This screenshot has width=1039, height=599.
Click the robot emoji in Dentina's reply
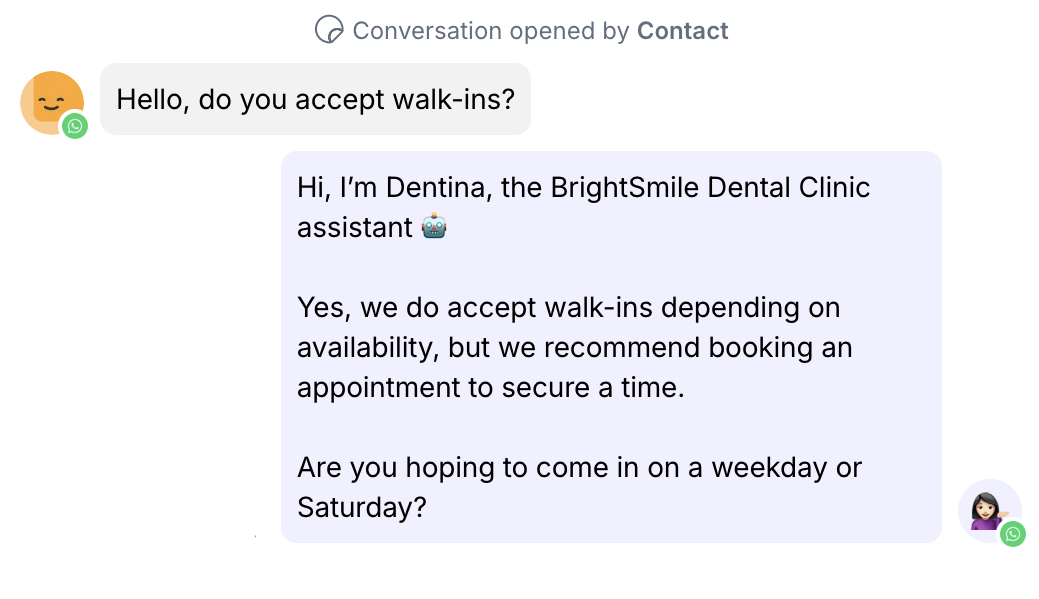coord(434,227)
